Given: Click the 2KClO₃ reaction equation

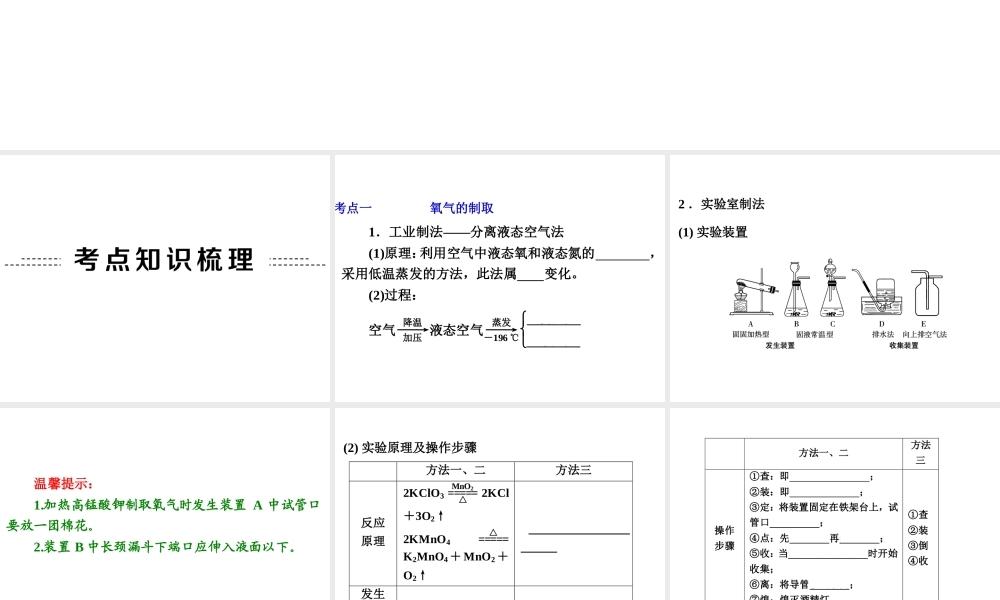Looking at the screenshot, I should pyautogui.click(x=456, y=503).
